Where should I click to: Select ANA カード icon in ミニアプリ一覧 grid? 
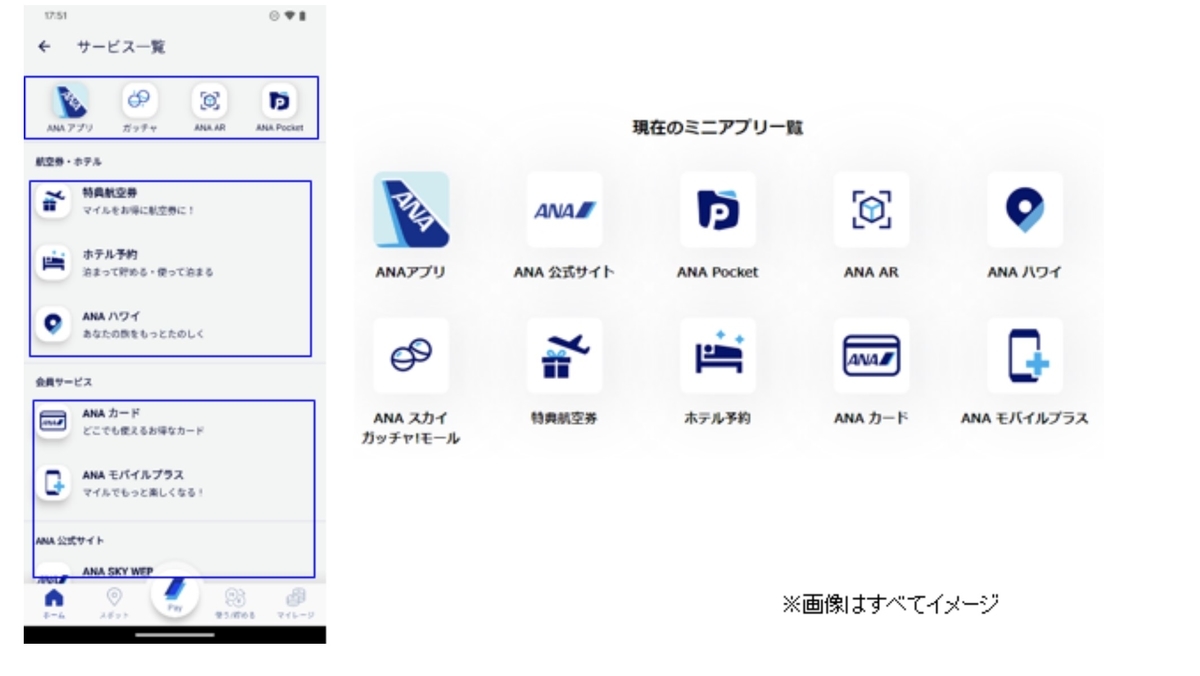(871, 355)
